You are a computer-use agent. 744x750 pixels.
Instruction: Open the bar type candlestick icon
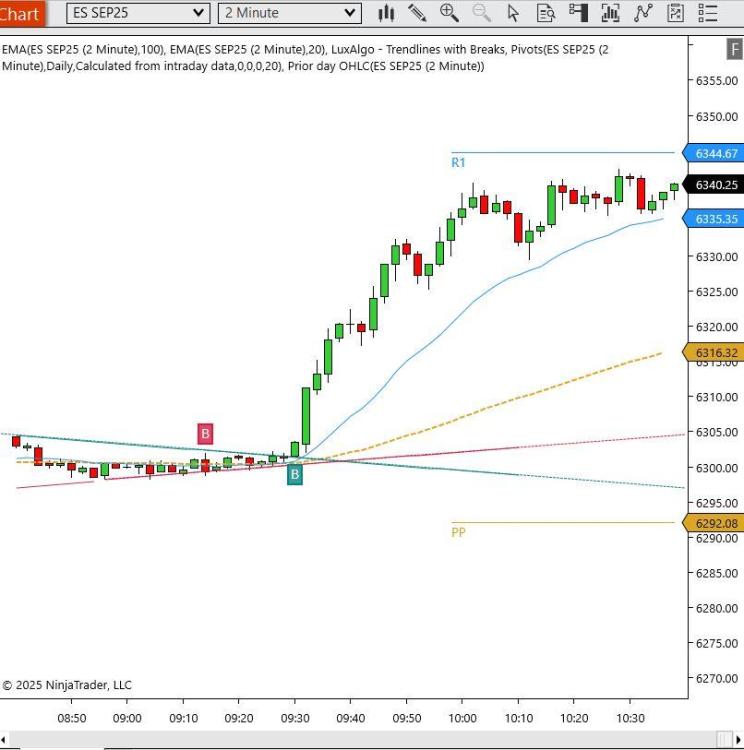[x=386, y=13]
